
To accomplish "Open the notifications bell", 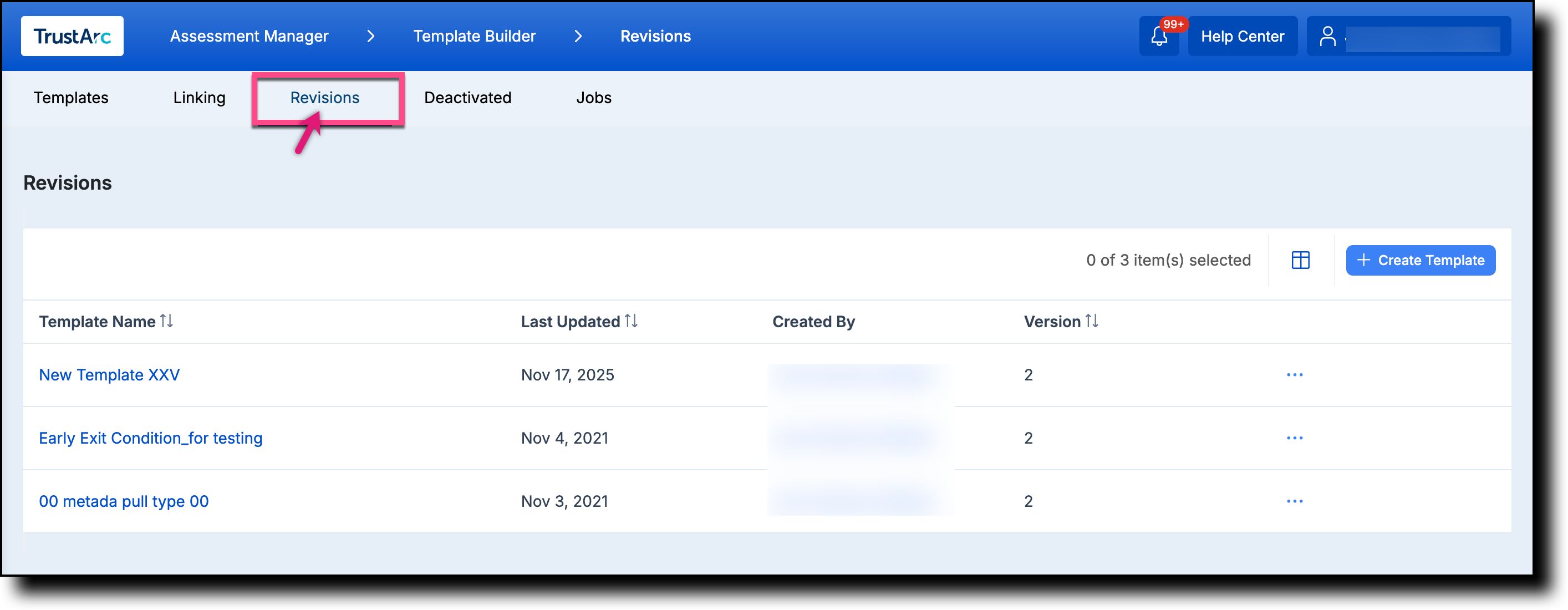I will tap(1158, 37).
